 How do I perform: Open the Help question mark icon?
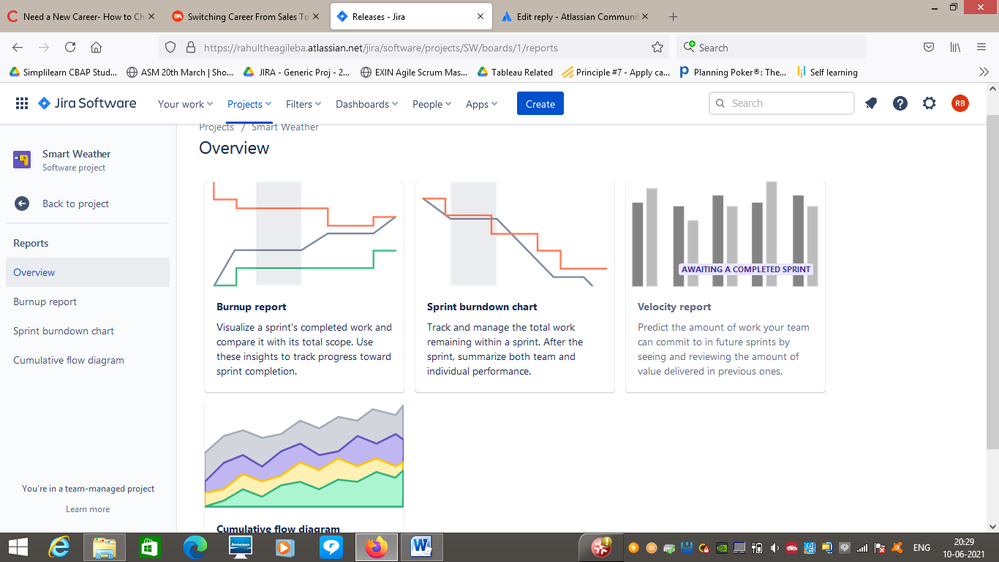(x=900, y=103)
